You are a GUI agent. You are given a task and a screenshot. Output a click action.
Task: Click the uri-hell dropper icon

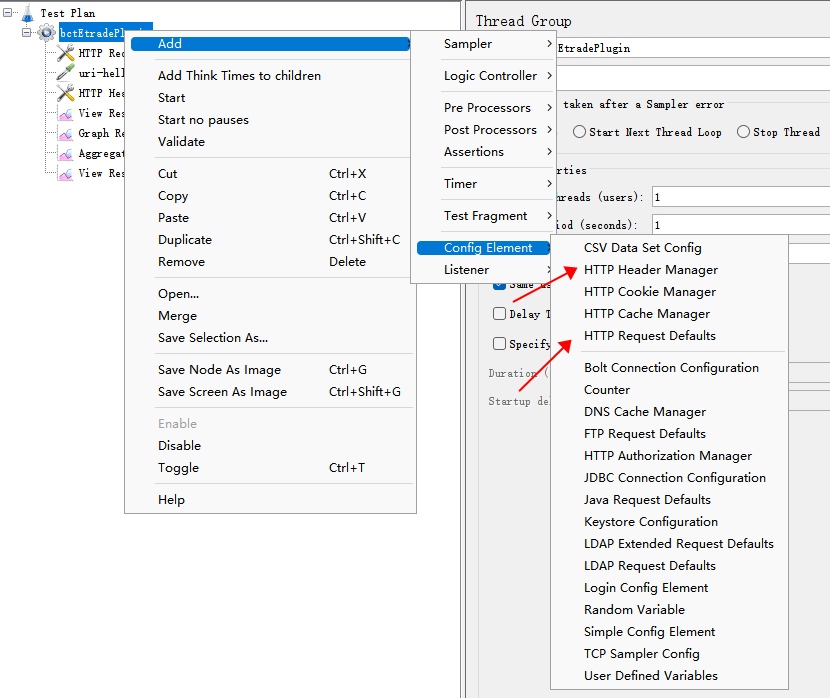coord(66,73)
